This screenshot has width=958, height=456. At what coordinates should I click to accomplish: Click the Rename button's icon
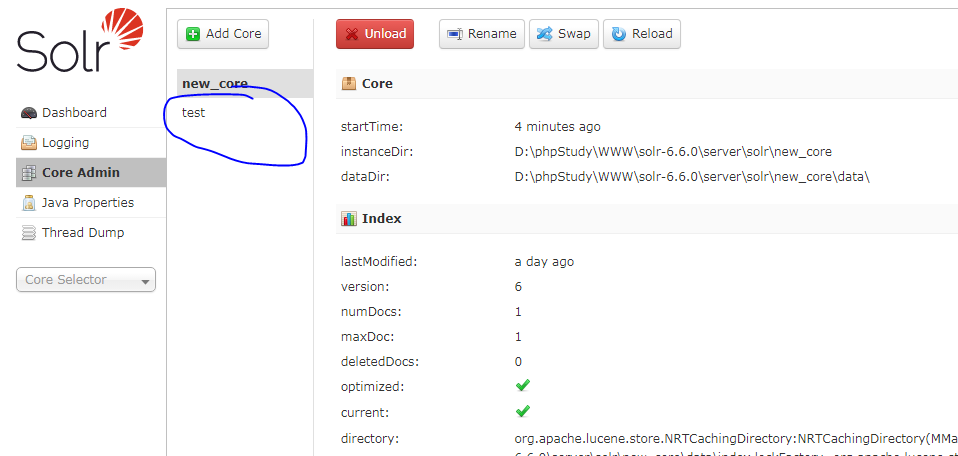pyautogui.click(x=455, y=34)
